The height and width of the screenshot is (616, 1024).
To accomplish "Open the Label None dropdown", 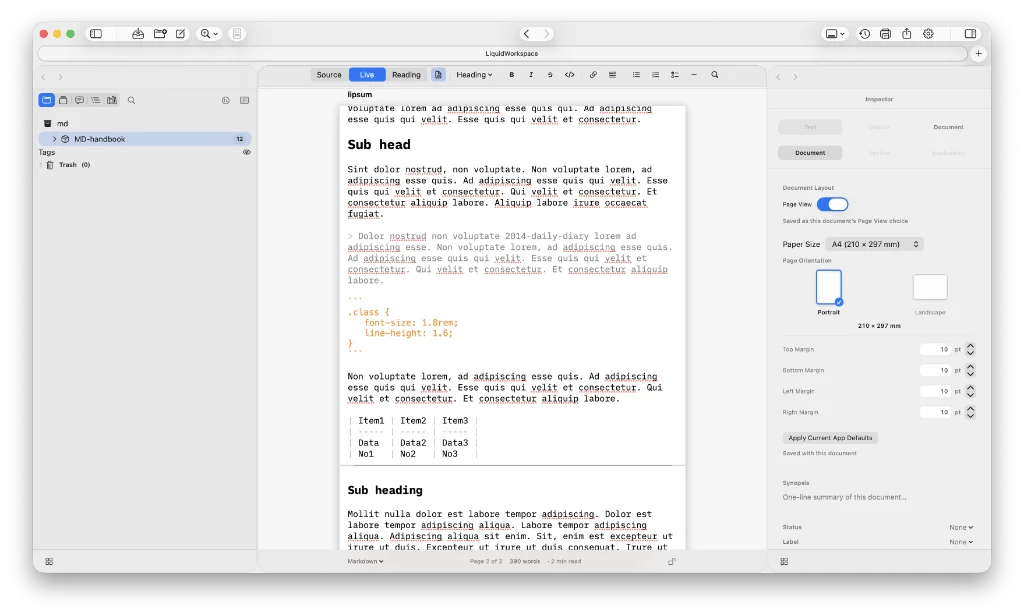I will click(x=961, y=542).
